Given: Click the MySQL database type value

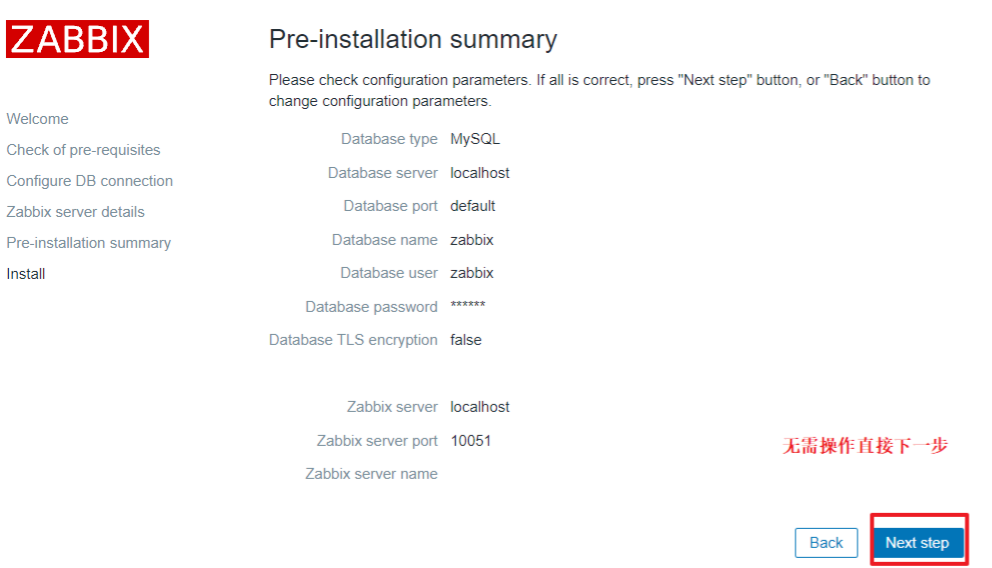Looking at the screenshot, I should [475, 139].
